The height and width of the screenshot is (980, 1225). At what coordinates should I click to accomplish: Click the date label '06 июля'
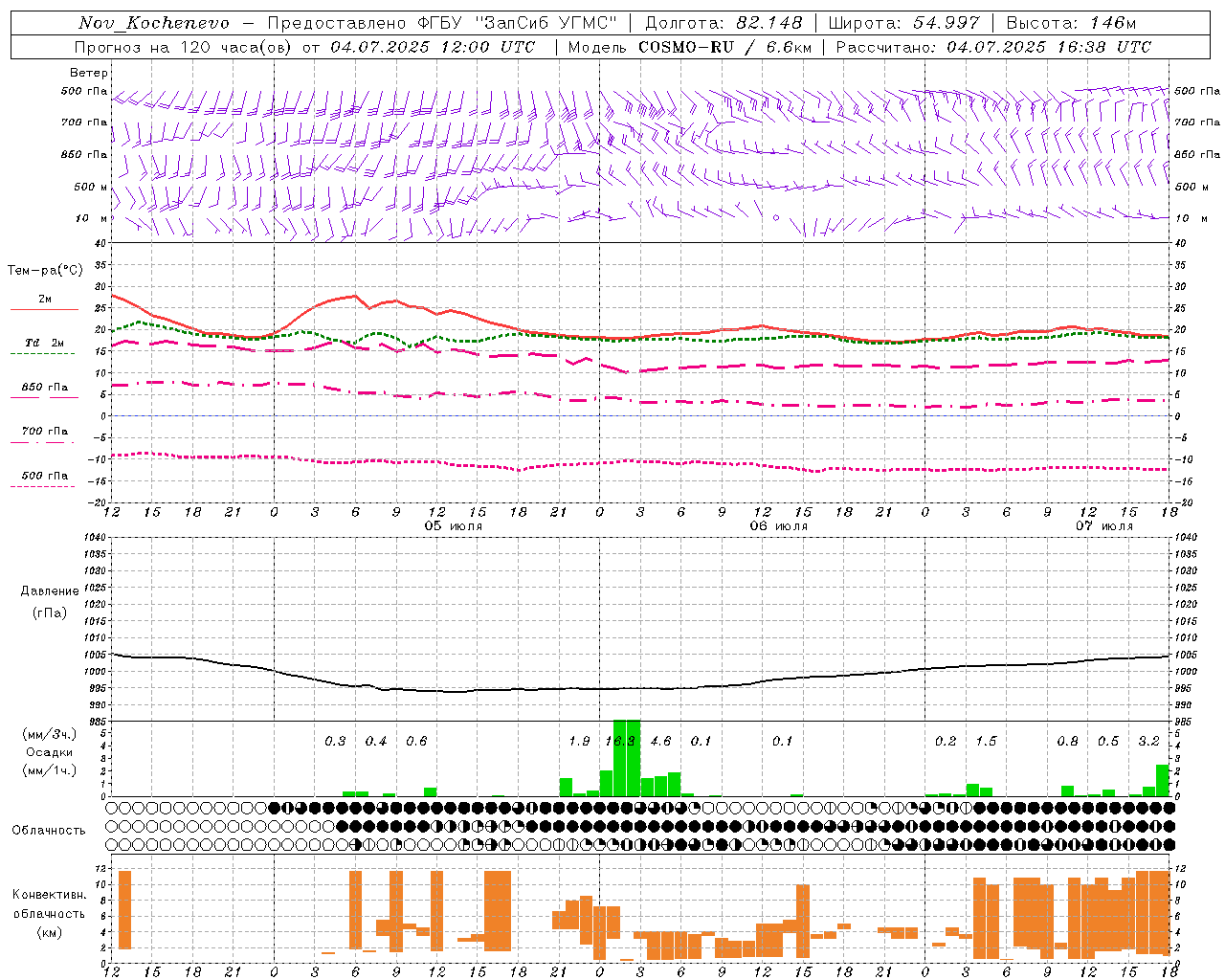pyautogui.click(x=779, y=526)
